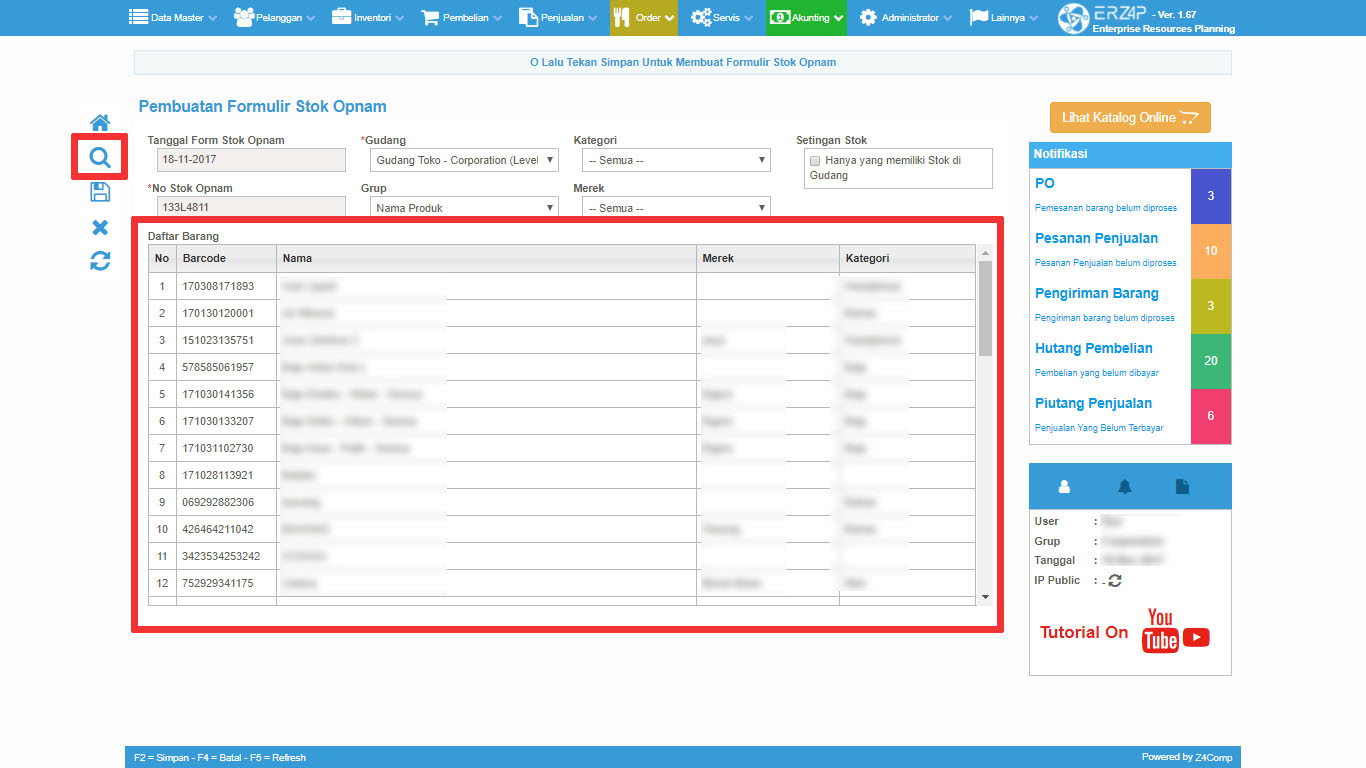The height and width of the screenshot is (768, 1366).
Task: Open the Penjualan menu
Action: (558, 18)
